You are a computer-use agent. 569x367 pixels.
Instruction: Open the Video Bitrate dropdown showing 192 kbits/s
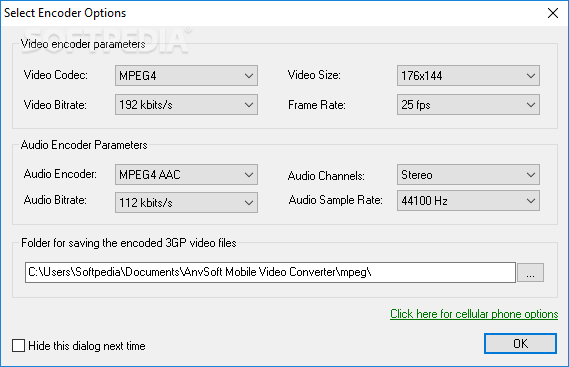coord(186,105)
